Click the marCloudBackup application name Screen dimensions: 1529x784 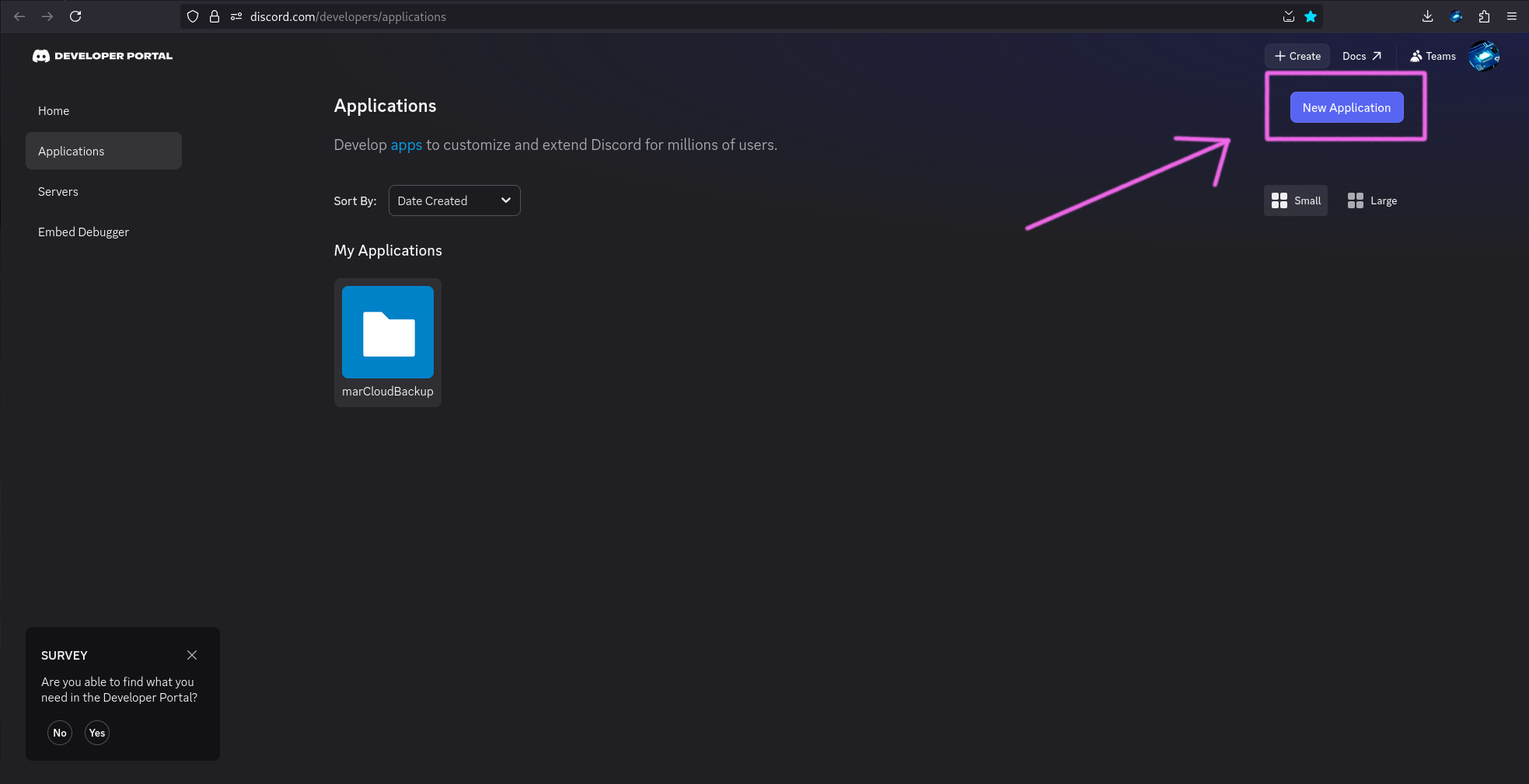click(388, 391)
